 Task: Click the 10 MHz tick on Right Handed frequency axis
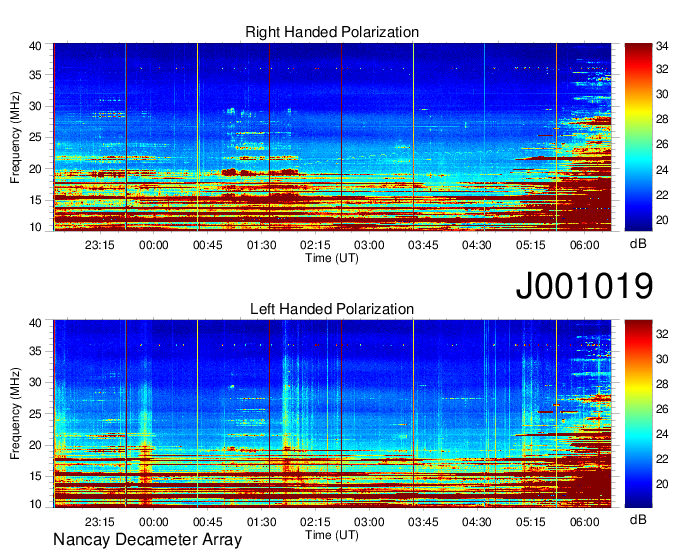tap(35, 227)
